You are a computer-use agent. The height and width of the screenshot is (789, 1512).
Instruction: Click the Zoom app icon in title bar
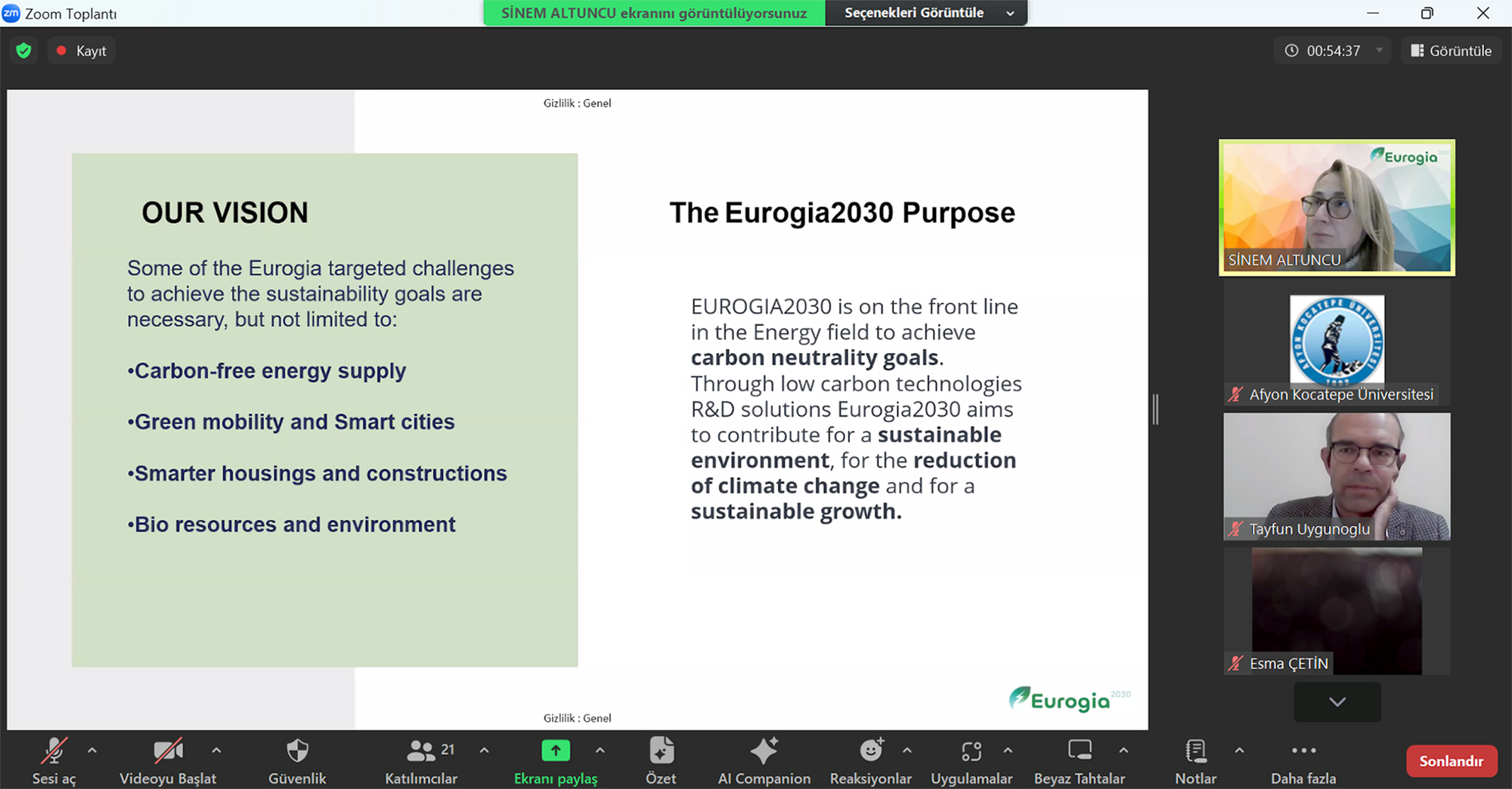pos(11,13)
